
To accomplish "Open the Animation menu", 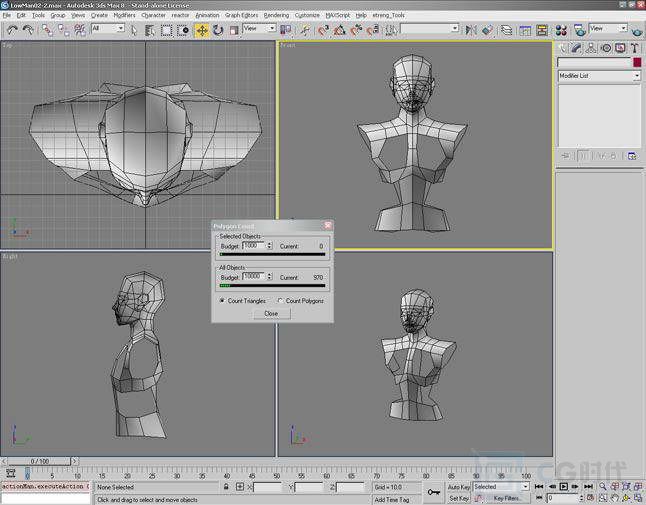I will pos(207,15).
